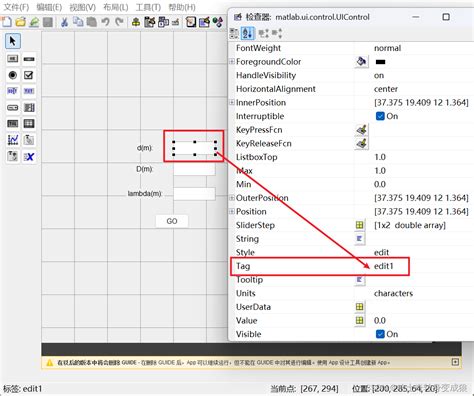This screenshot has height=396, width=474.
Task: Open the KeyPressFcn callback editor icon
Action: (x=362, y=130)
